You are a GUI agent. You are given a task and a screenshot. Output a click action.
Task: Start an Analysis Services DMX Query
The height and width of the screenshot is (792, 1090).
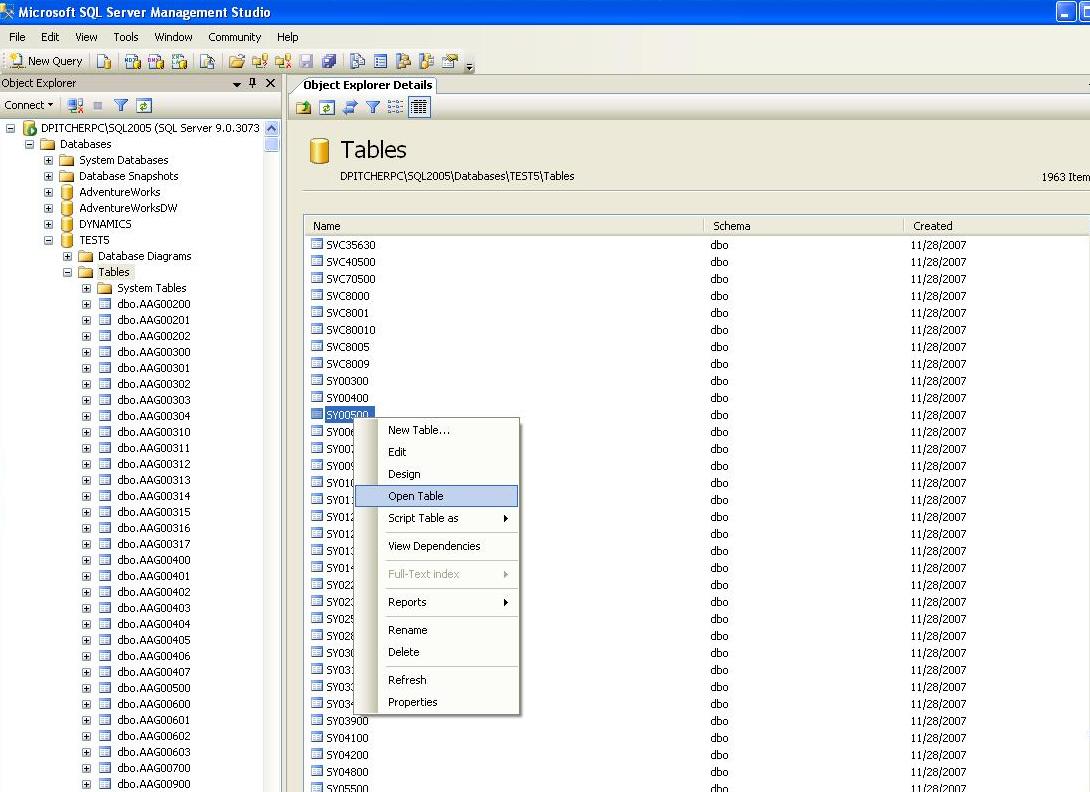156,61
